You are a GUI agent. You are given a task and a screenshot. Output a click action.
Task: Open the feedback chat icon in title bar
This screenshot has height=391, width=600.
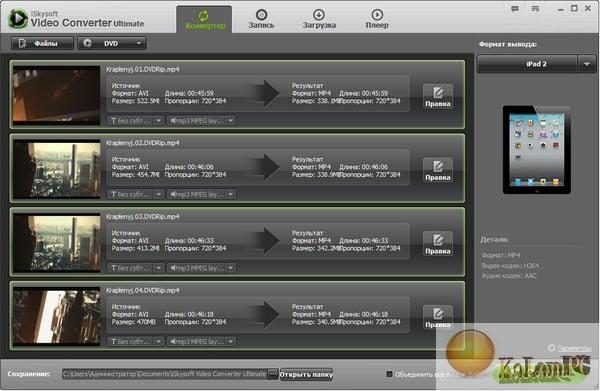515,8
